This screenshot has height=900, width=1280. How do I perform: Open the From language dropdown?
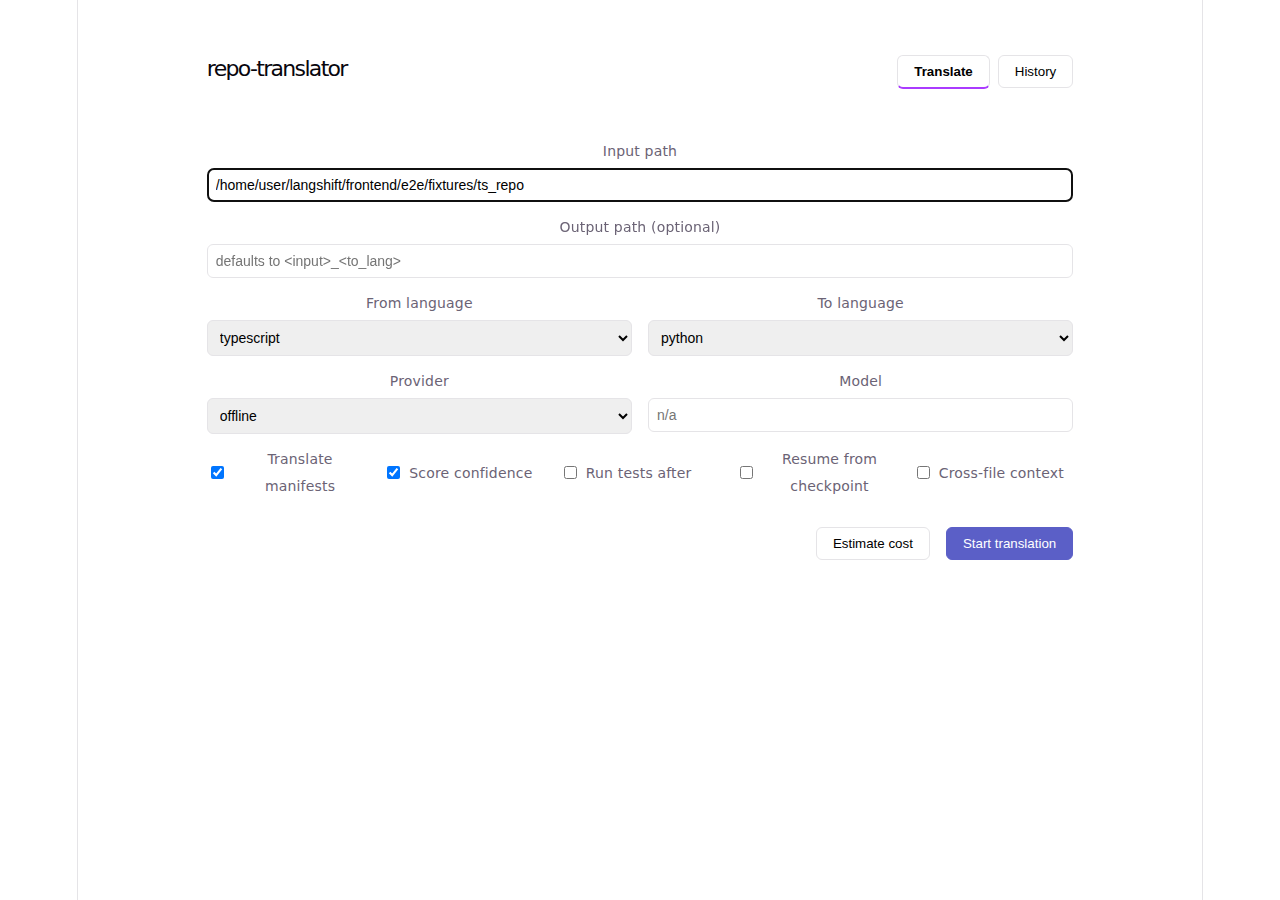419,338
